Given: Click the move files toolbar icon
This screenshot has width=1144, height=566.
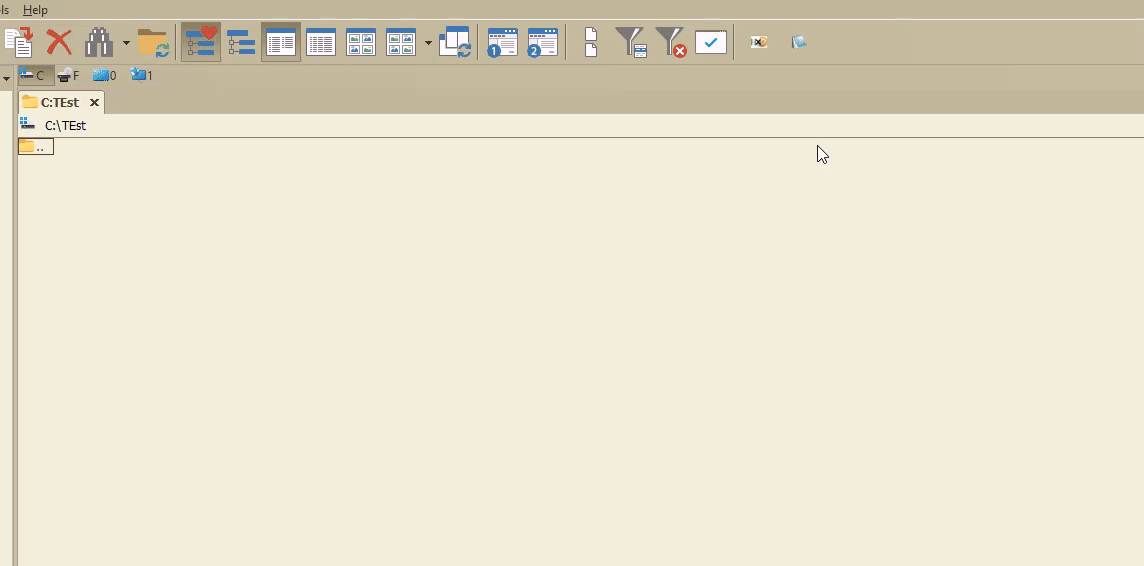Looking at the screenshot, I should [x=19, y=42].
